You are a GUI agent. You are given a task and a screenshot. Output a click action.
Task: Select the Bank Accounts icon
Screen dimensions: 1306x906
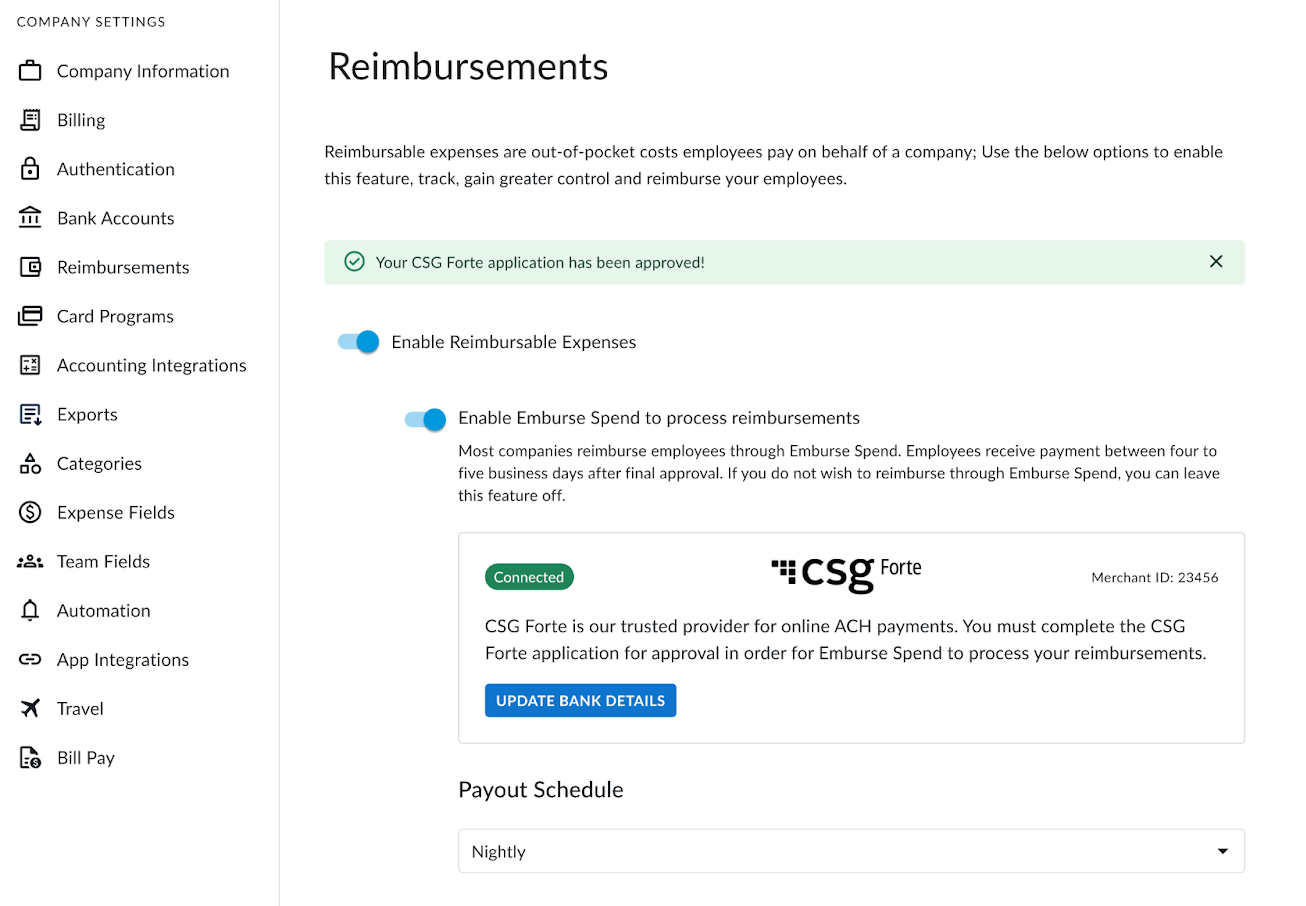click(x=31, y=217)
